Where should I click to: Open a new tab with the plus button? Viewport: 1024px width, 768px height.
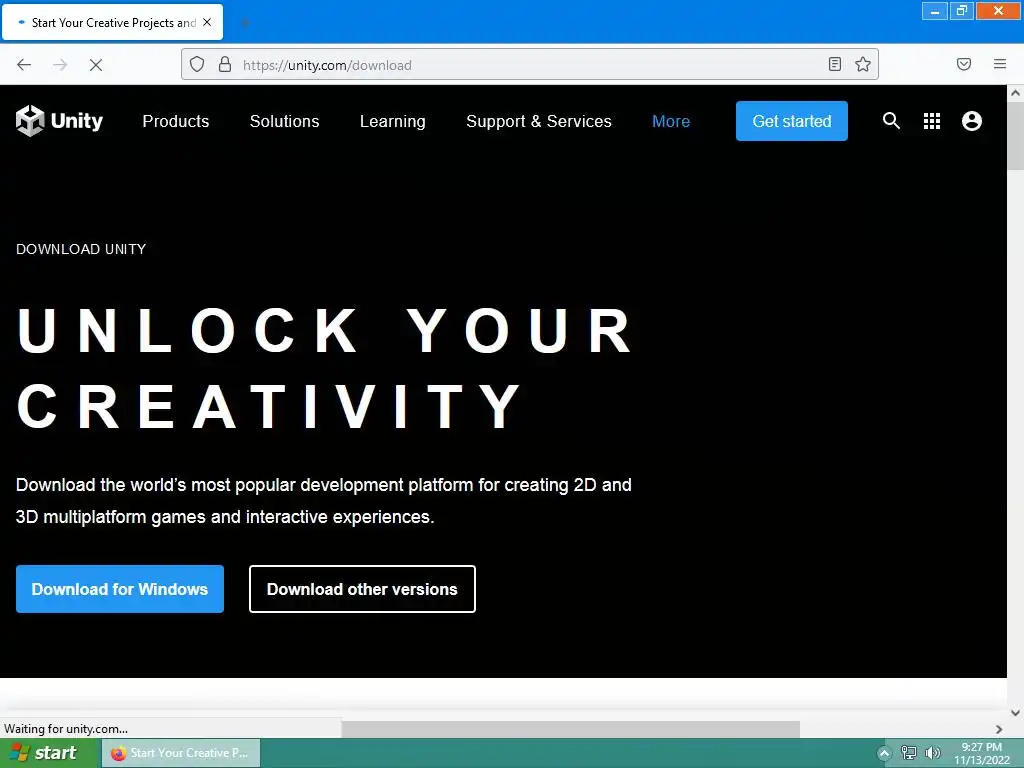click(x=245, y=24)
